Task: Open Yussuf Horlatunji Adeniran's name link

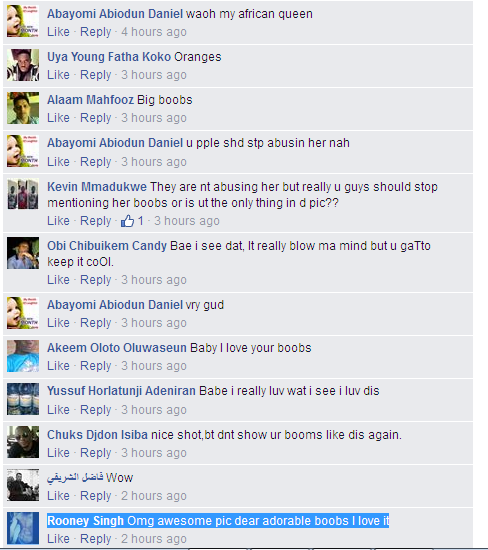Action: pos(121,391)
